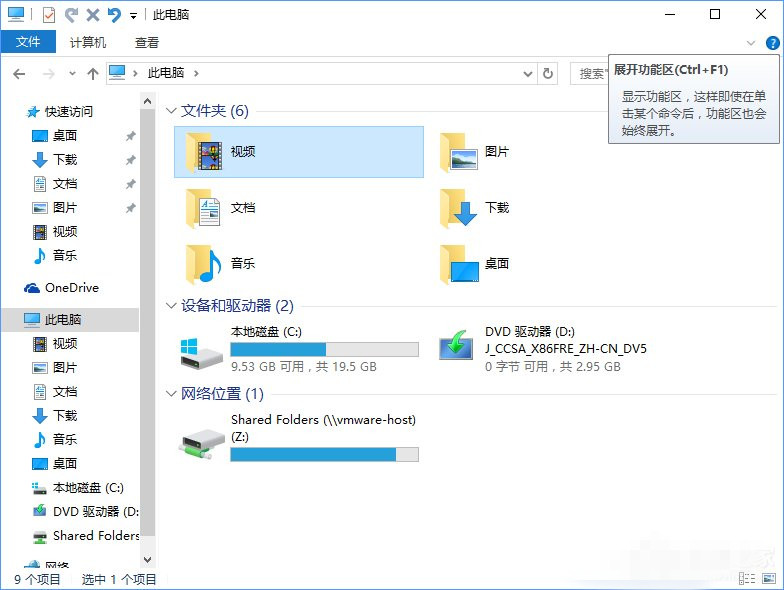Viewport: 784px width, 590px height.
Task: Switch to large icons view in status bar
Action: click(x=767, y=578)
